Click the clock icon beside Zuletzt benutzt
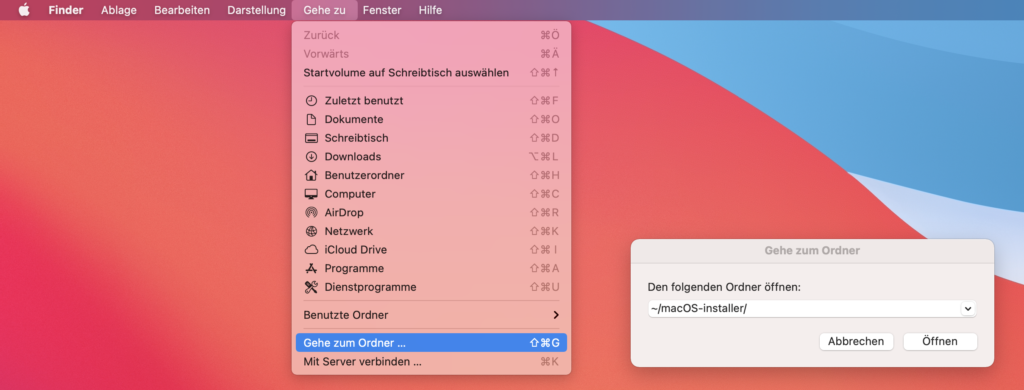This screenshot has width=1024, height=390. pos(311,101)
